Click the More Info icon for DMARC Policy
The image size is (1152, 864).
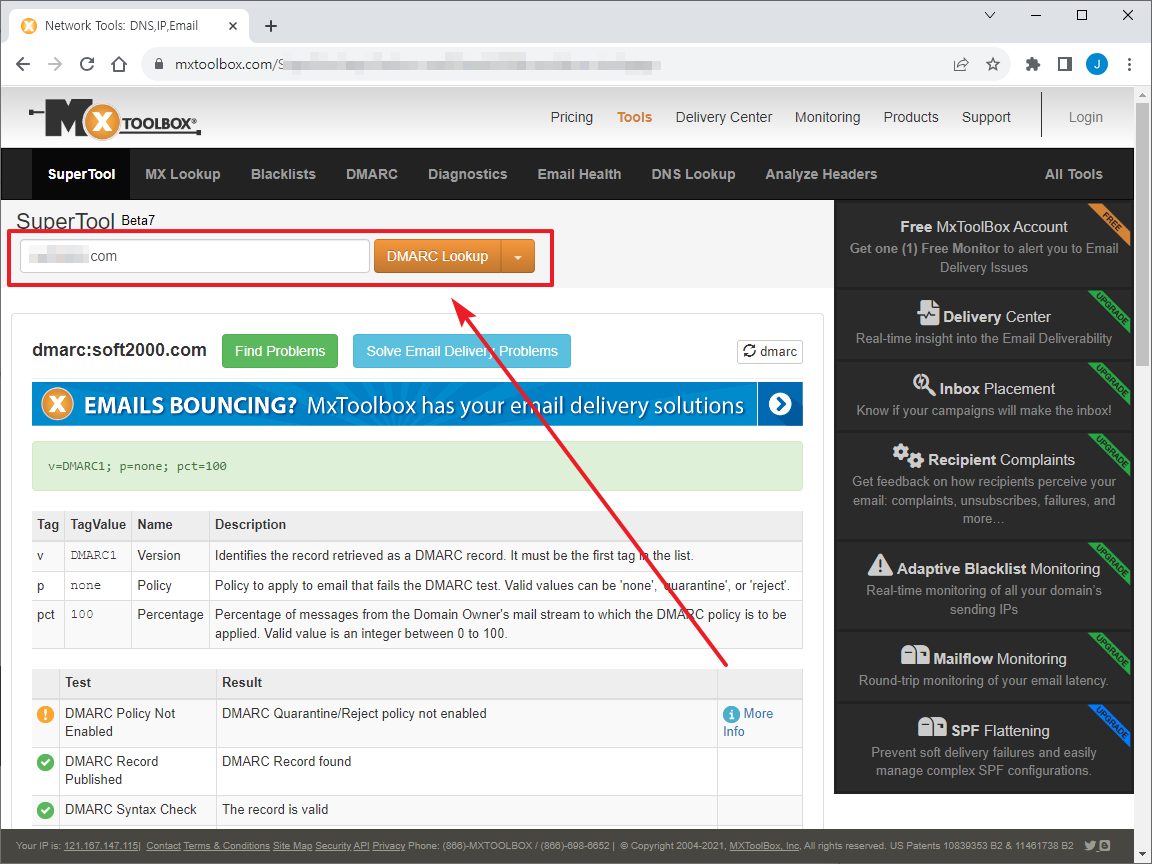point(731,714)
